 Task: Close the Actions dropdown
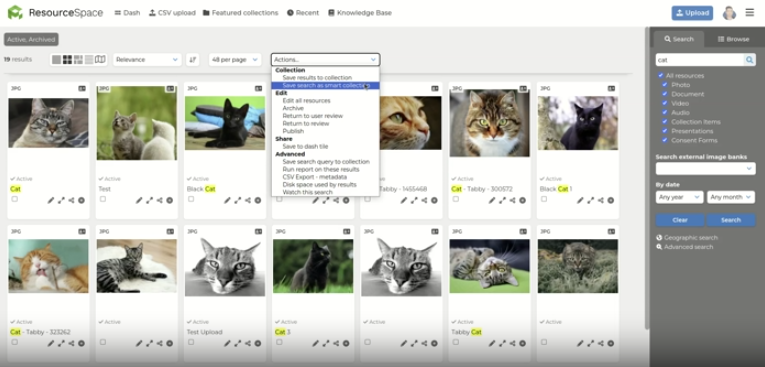click(325, 60)
